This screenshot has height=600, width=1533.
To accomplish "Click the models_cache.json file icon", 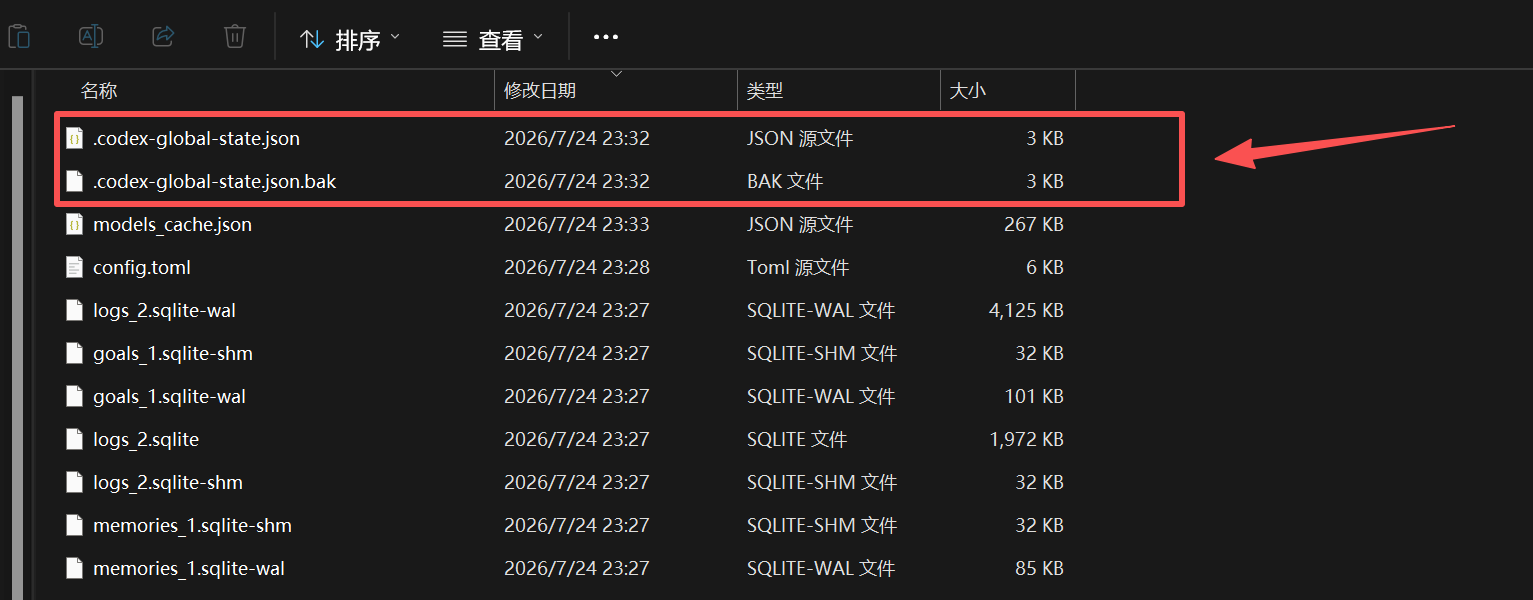I will (74, 224).
